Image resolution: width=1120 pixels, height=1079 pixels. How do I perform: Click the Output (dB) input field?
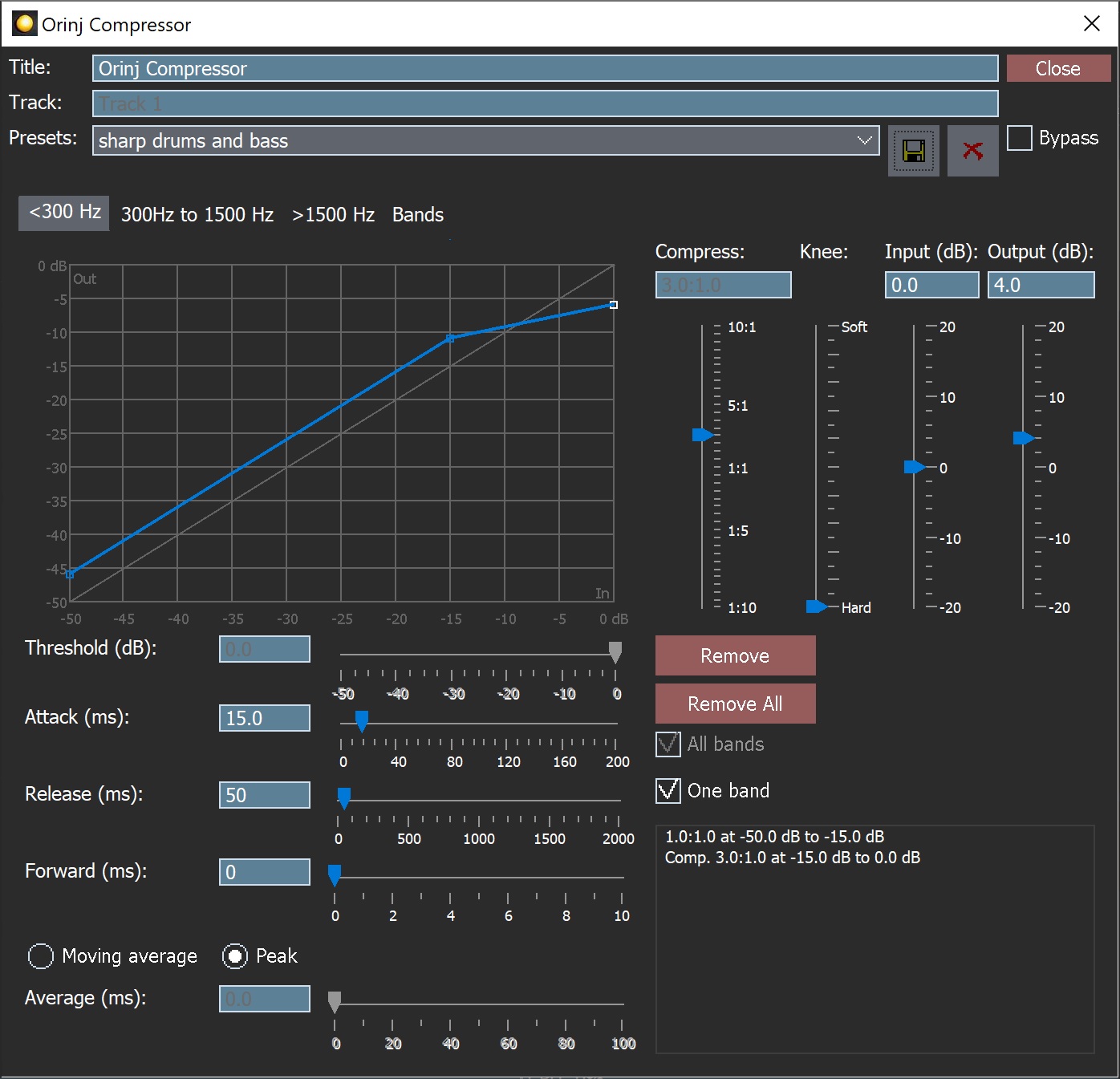(x=1041, y=285)
